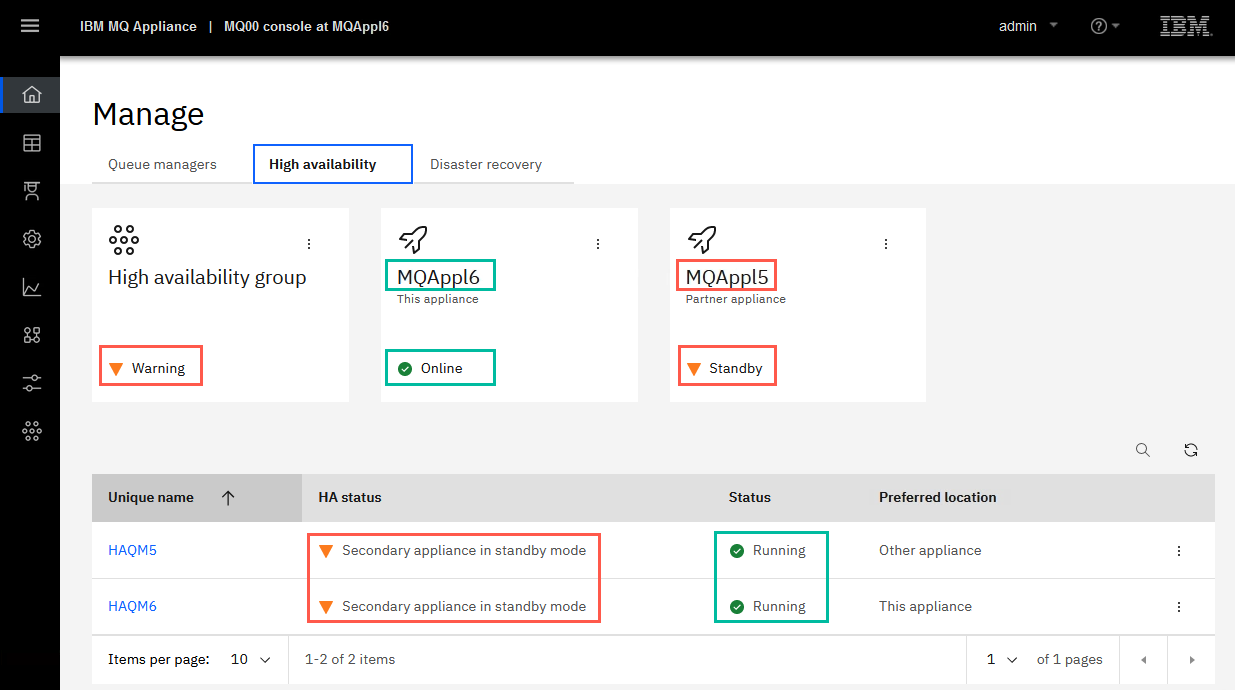
Task: Click the Unique name column header
Action: tap(197, 498)
